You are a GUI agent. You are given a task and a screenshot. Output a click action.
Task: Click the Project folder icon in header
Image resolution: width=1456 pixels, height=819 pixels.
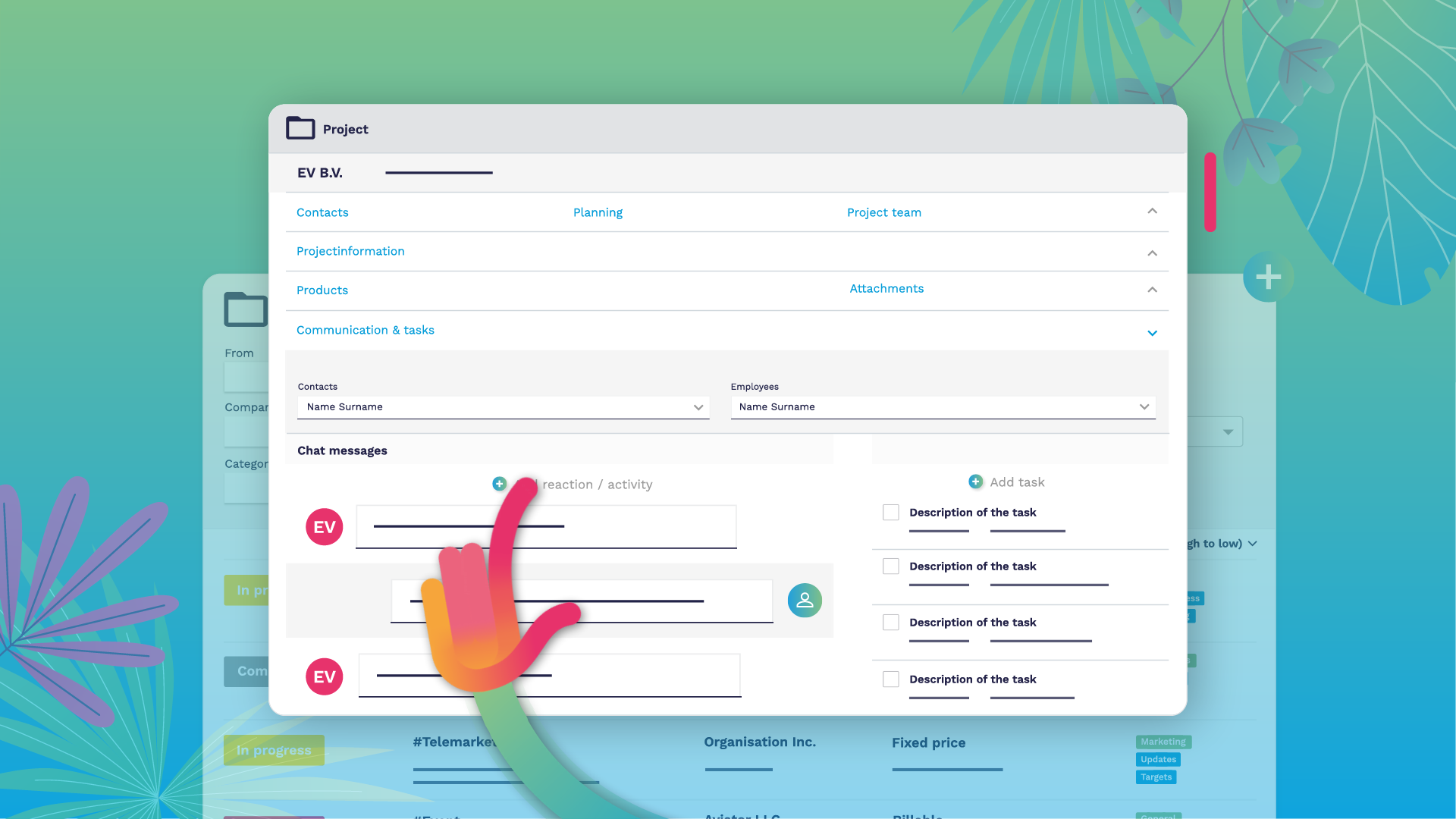point(300,128)
